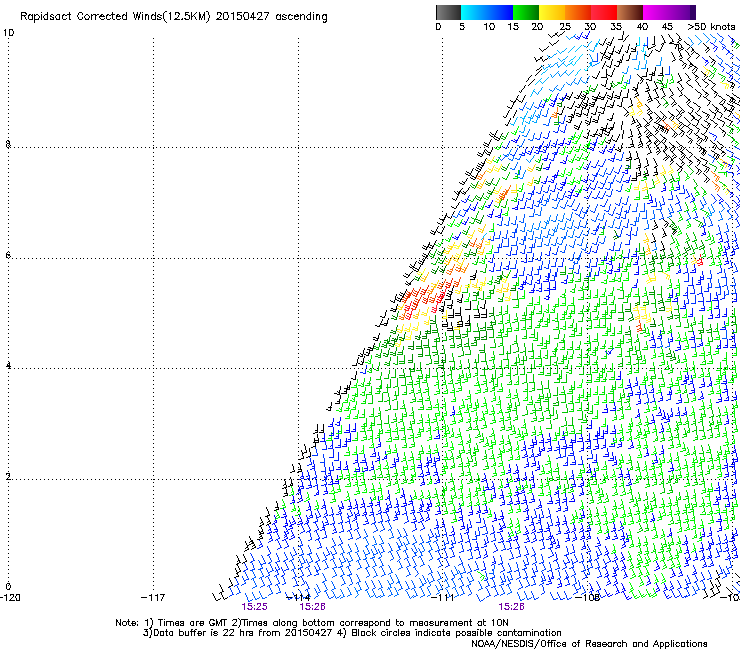Image resolution: width=740 pixels, height=650 pixels.
Task: Select the blue 10-15 knots color swatch
Action: pos(500,12)
